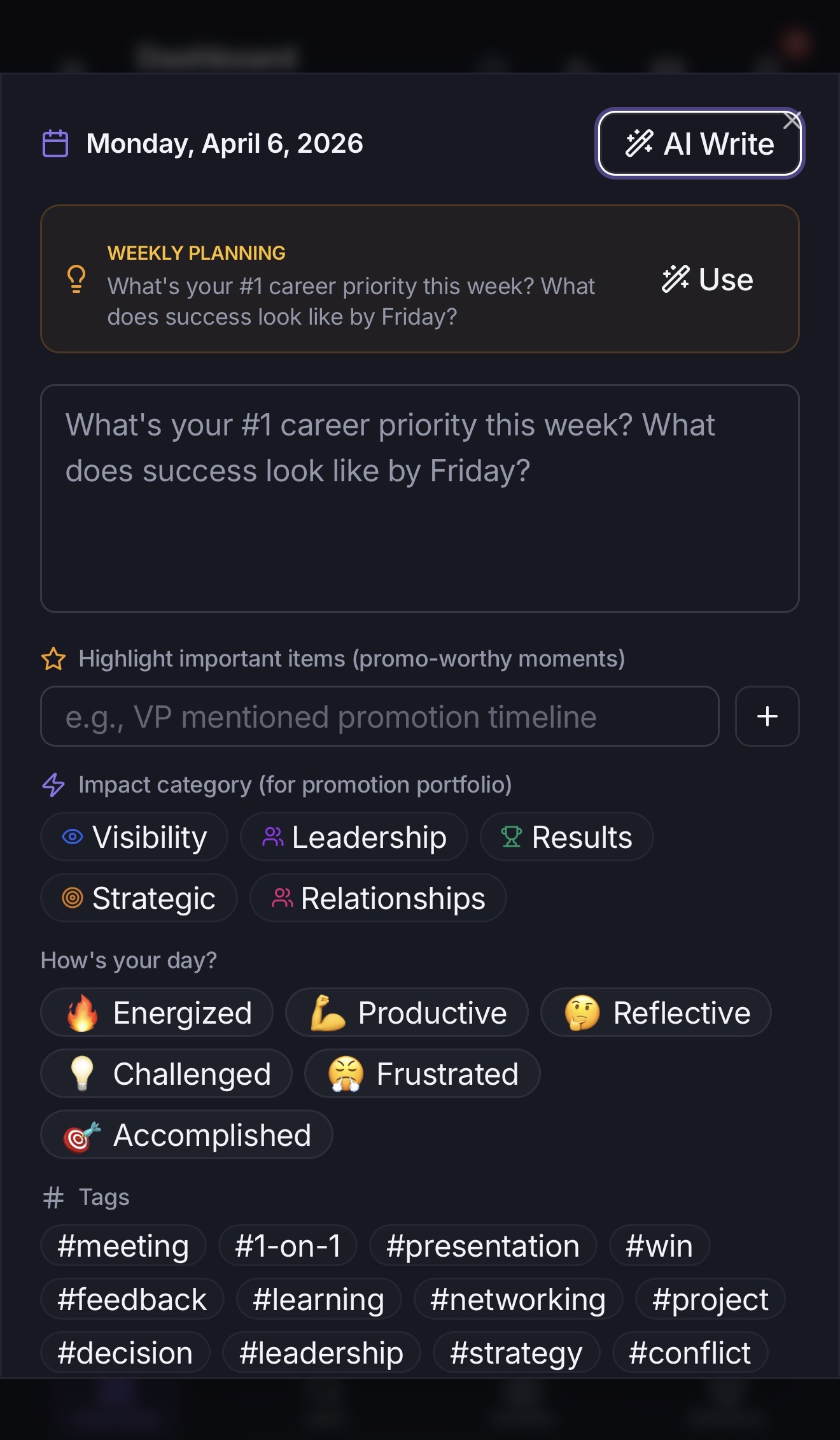Select the Relationships impact category
Image resolution: width=840 pixels, height=1440 pixels.
click(x=378, y=898)
